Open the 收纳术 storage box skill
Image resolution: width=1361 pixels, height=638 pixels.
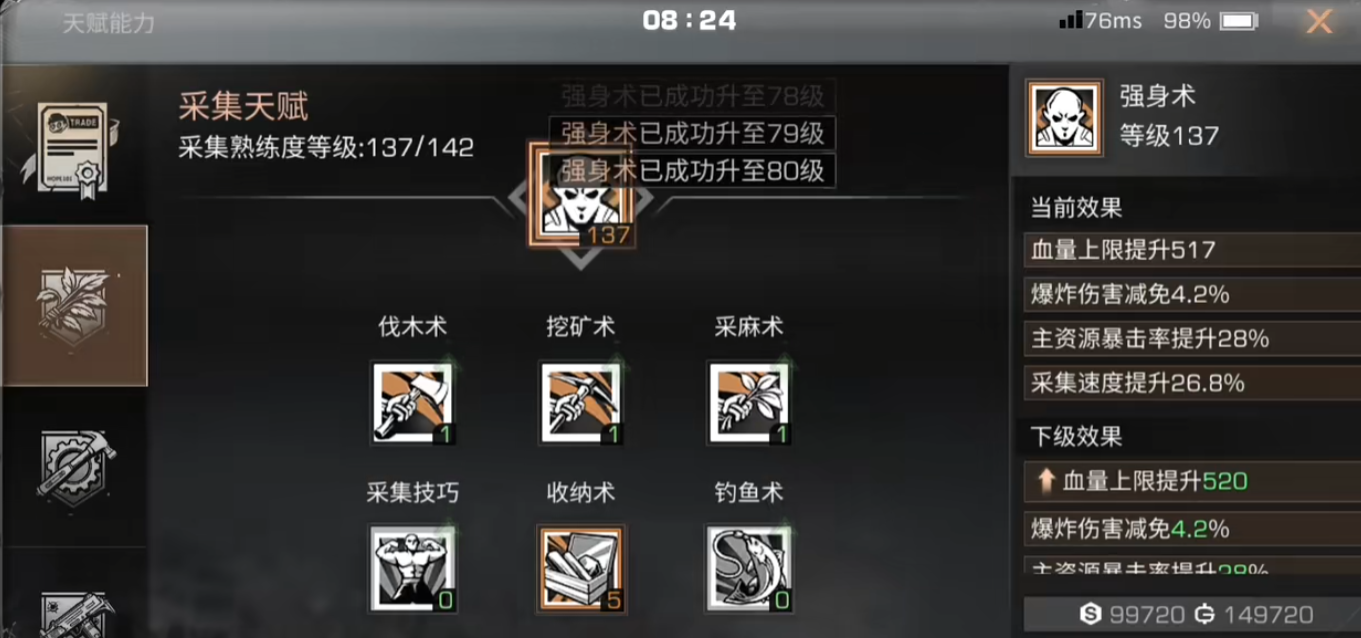(x=580, y=567)
